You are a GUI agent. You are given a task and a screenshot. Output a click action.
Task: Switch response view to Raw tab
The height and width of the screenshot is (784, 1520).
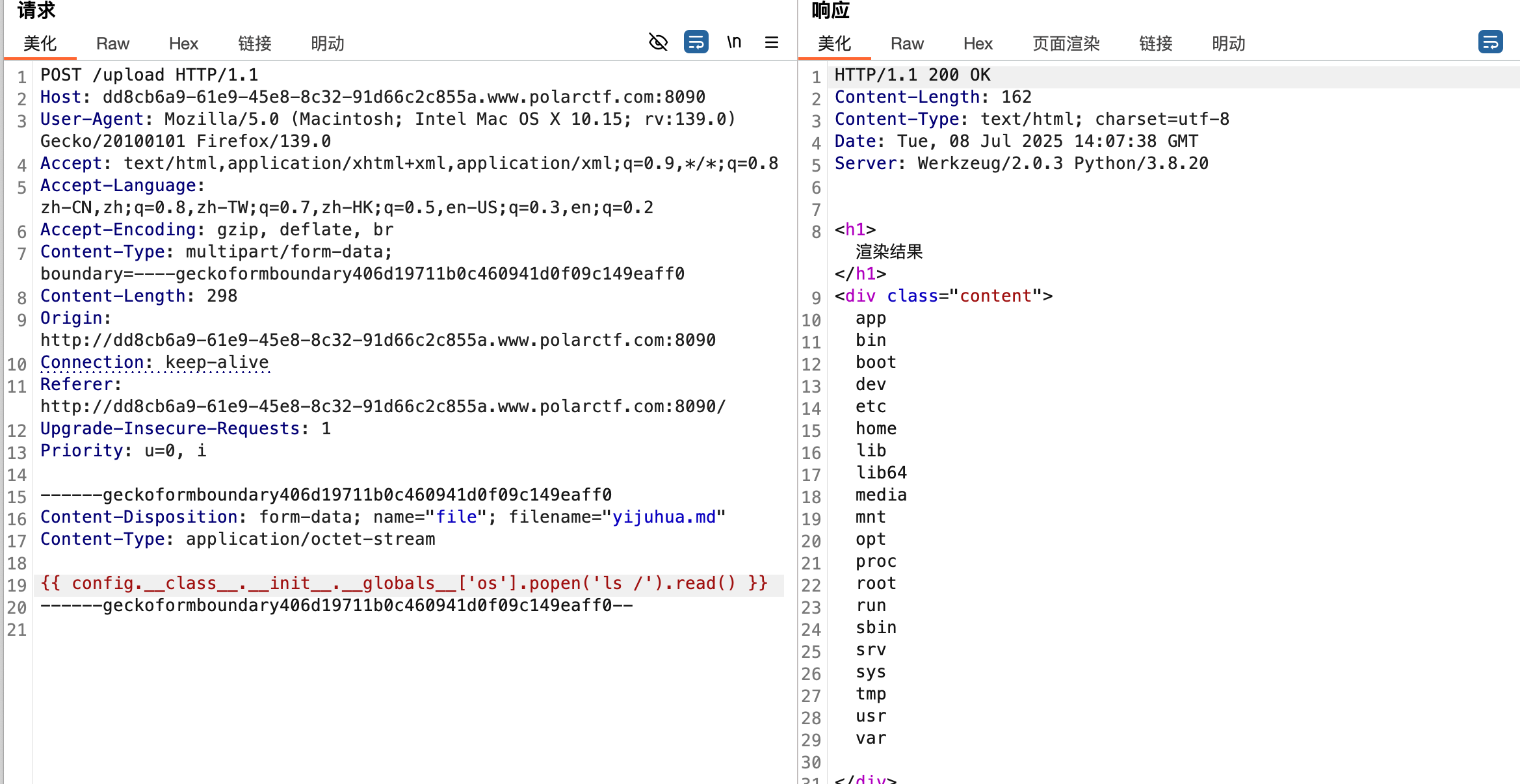pyautogui.click(x=907, y=44)
